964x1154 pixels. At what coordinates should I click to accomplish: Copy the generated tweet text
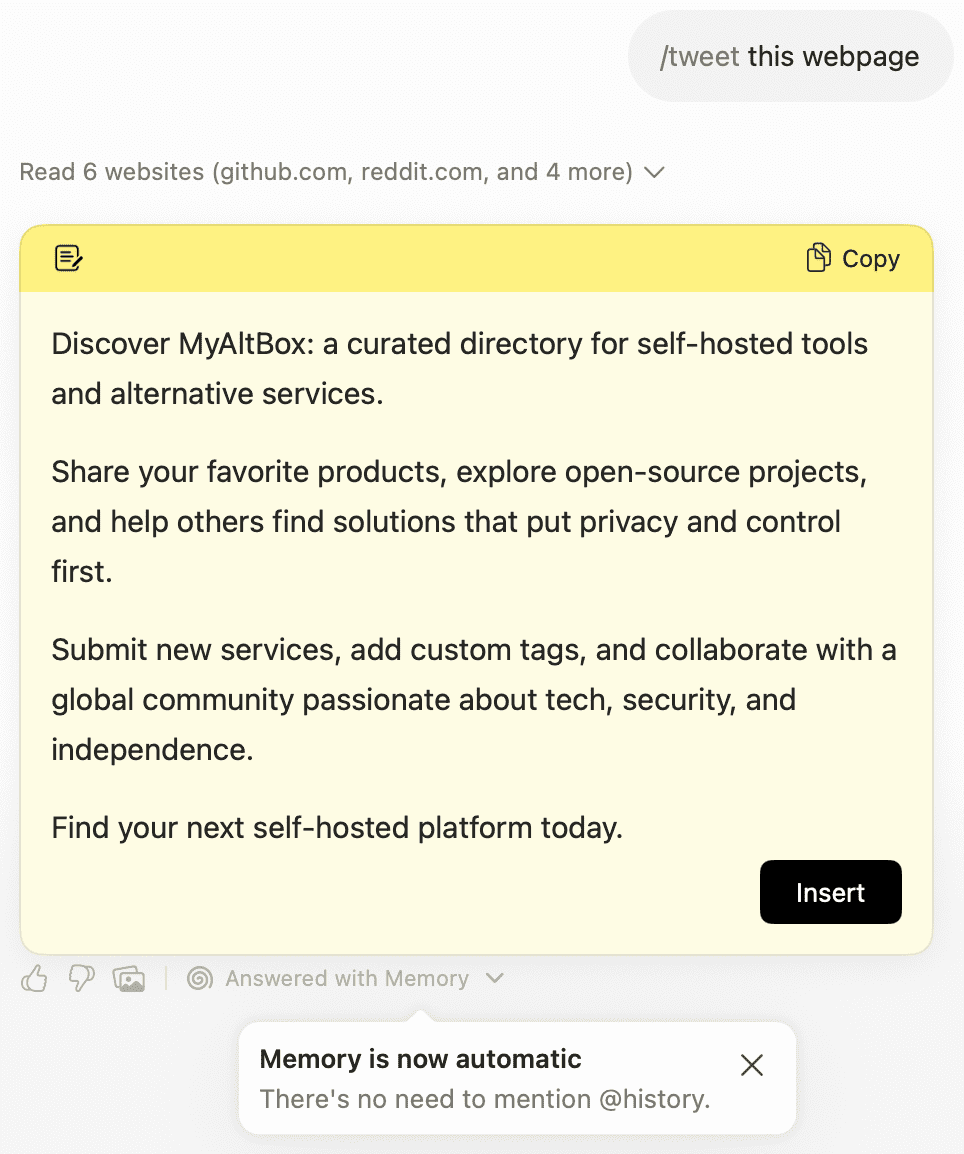(x=854, y=258)
